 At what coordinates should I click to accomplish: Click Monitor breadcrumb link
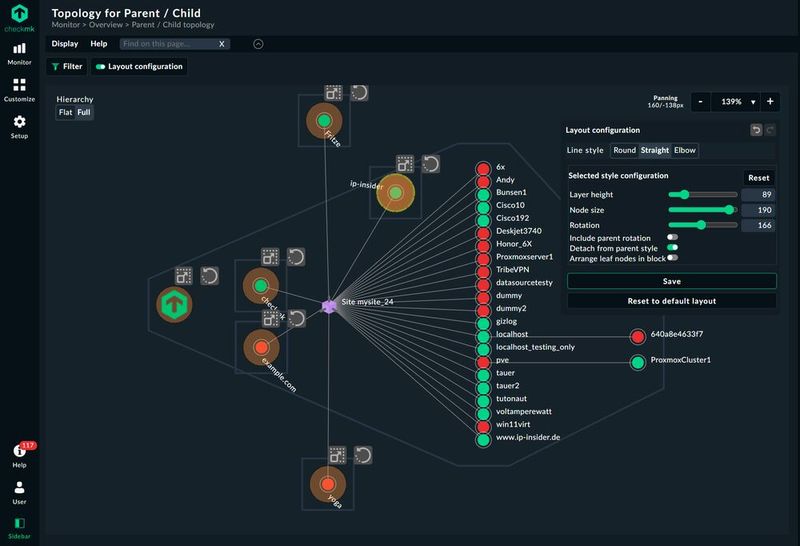pyautogui.click(x=66, y=24)
